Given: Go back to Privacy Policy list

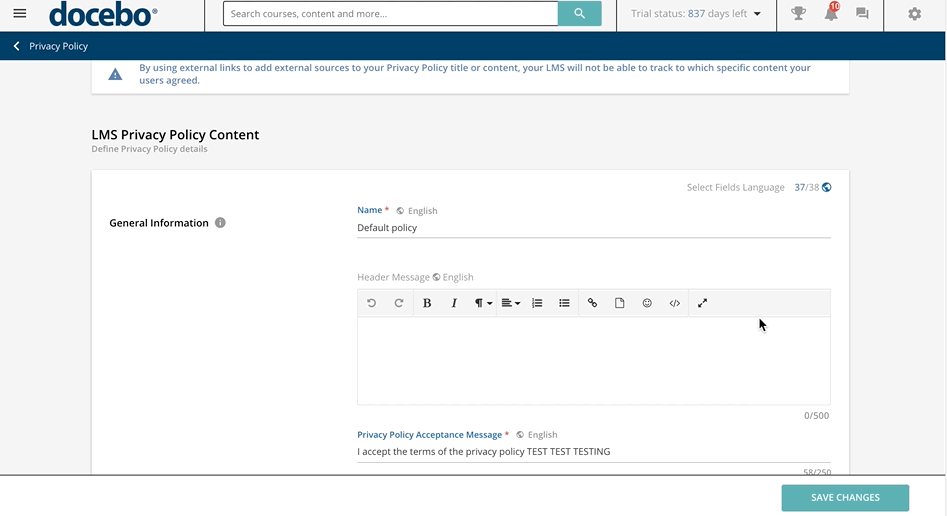Looking at the screenshot, I should point(17,46).
